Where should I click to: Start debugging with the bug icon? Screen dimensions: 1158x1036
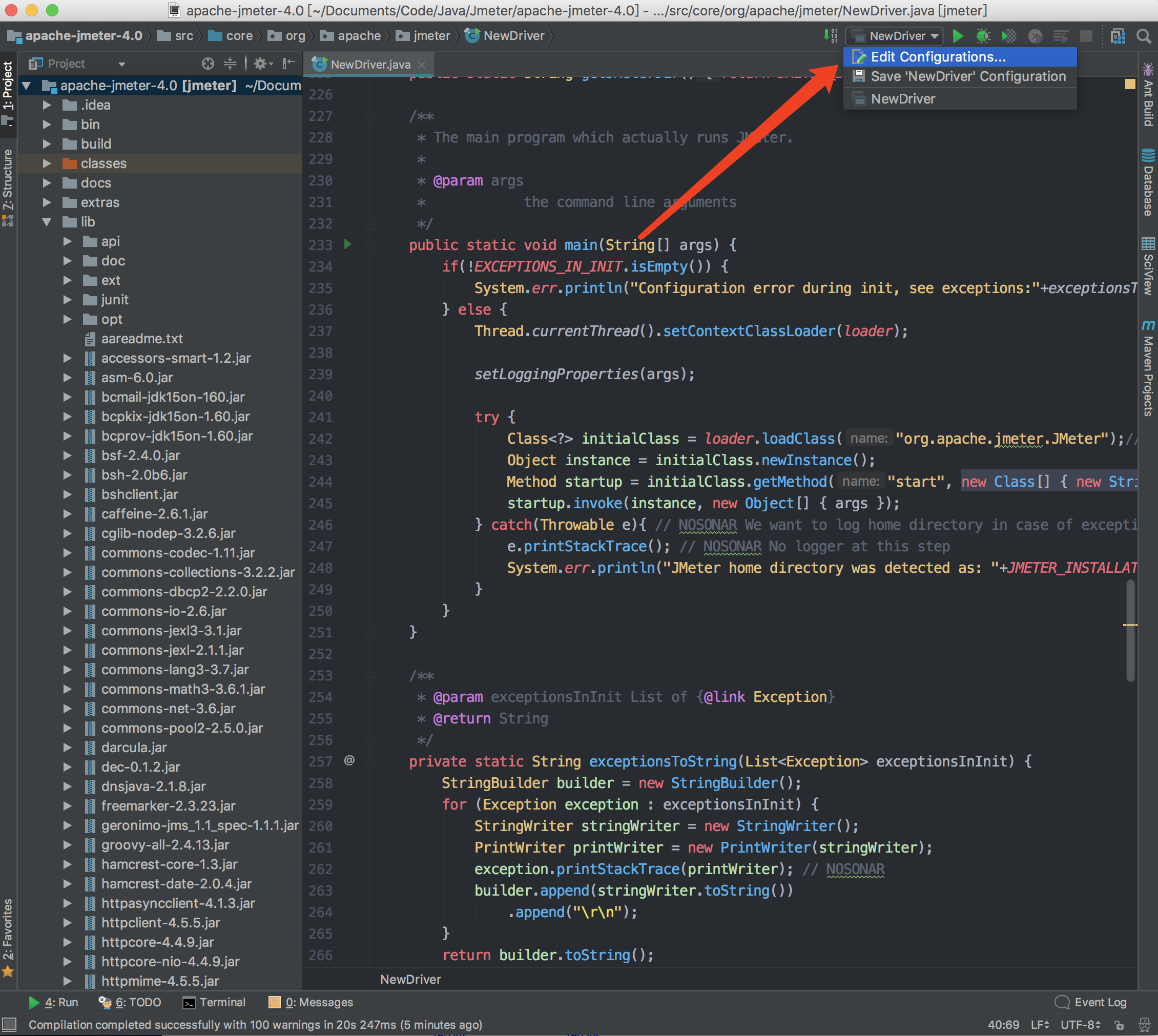tap(983, 36)
